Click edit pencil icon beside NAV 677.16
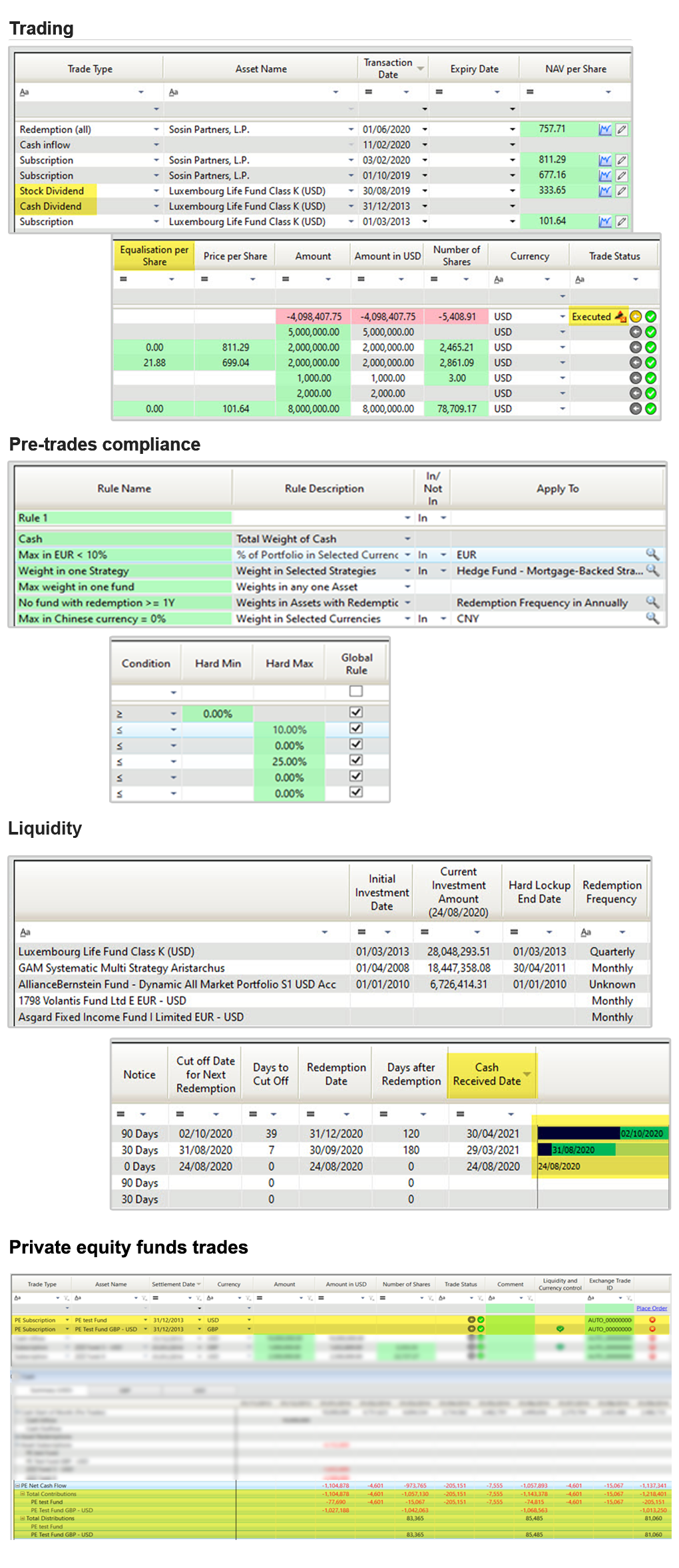The width and height of the screenshot is (679, 1568). click(x=621, y=176)
